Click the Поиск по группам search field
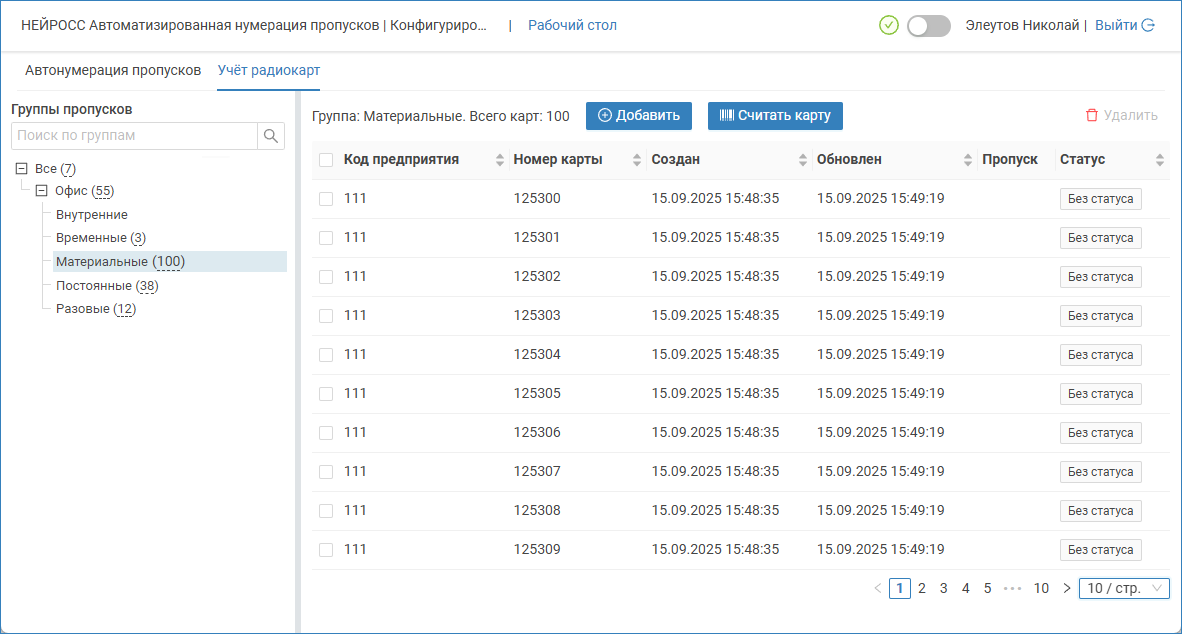 (x=134, y=136)
